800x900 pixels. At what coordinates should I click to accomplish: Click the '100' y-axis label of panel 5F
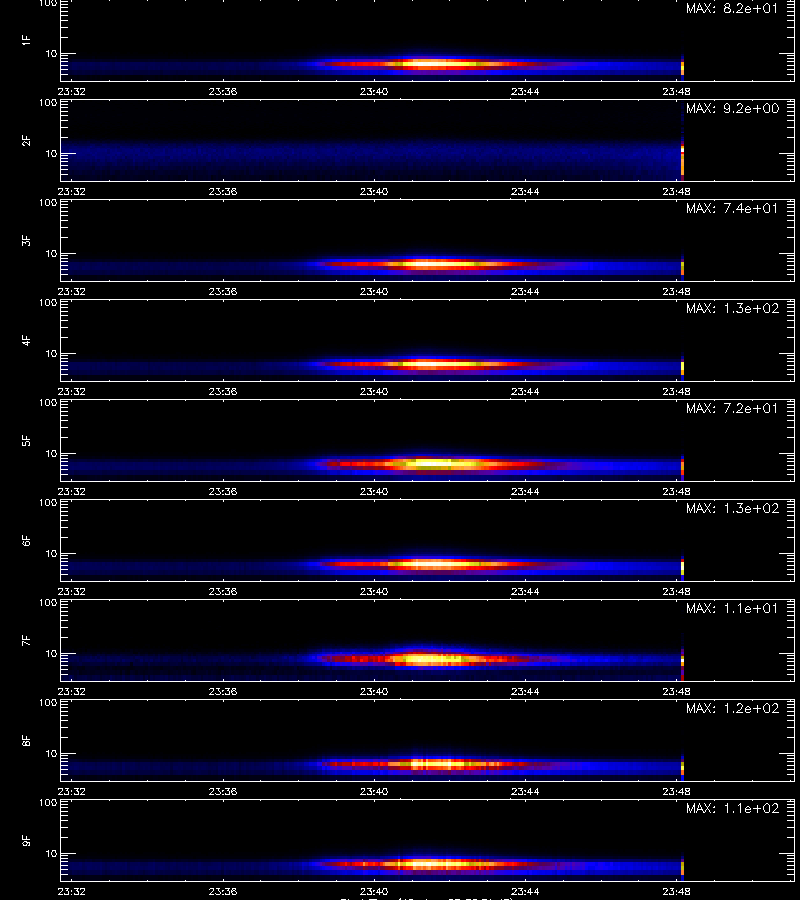click(48, 403)
